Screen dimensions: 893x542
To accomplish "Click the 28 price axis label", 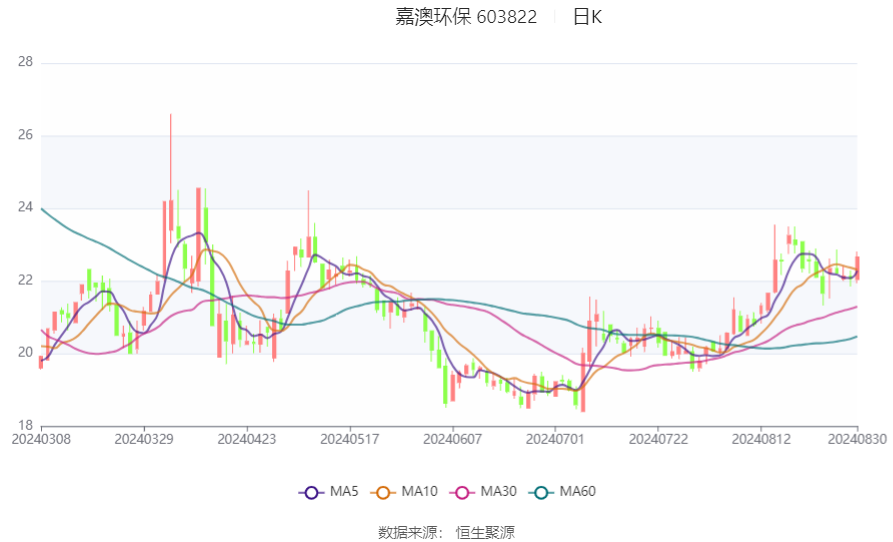I will coord(26,62).
